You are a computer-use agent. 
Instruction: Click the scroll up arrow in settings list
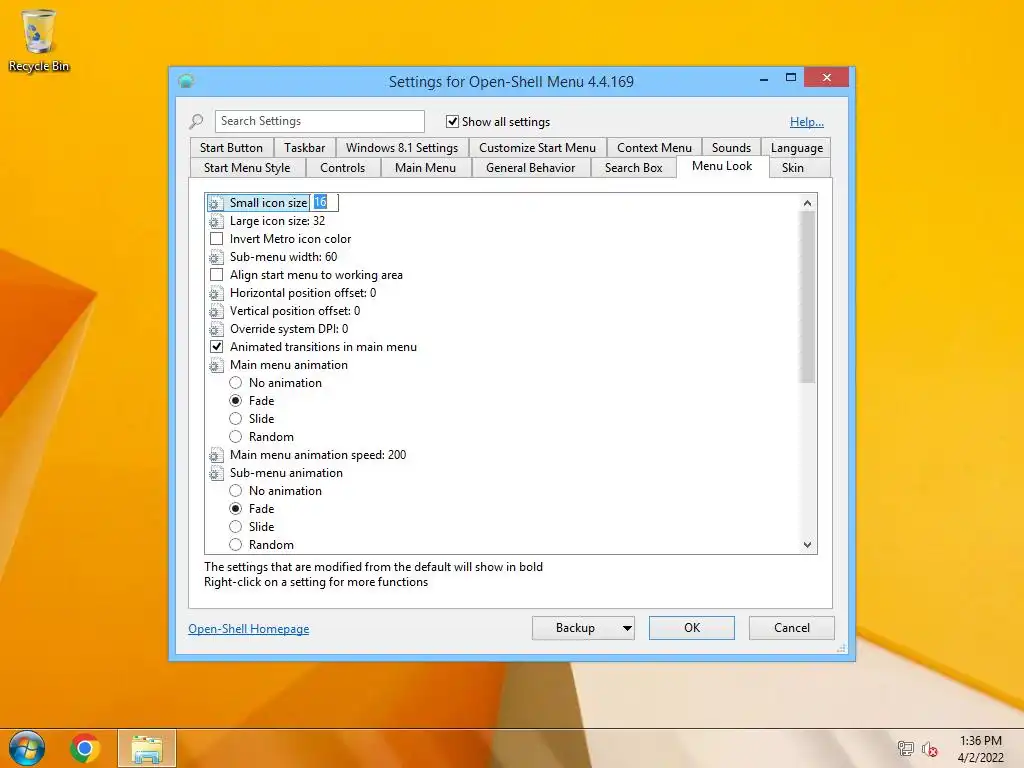click(807, 203)
